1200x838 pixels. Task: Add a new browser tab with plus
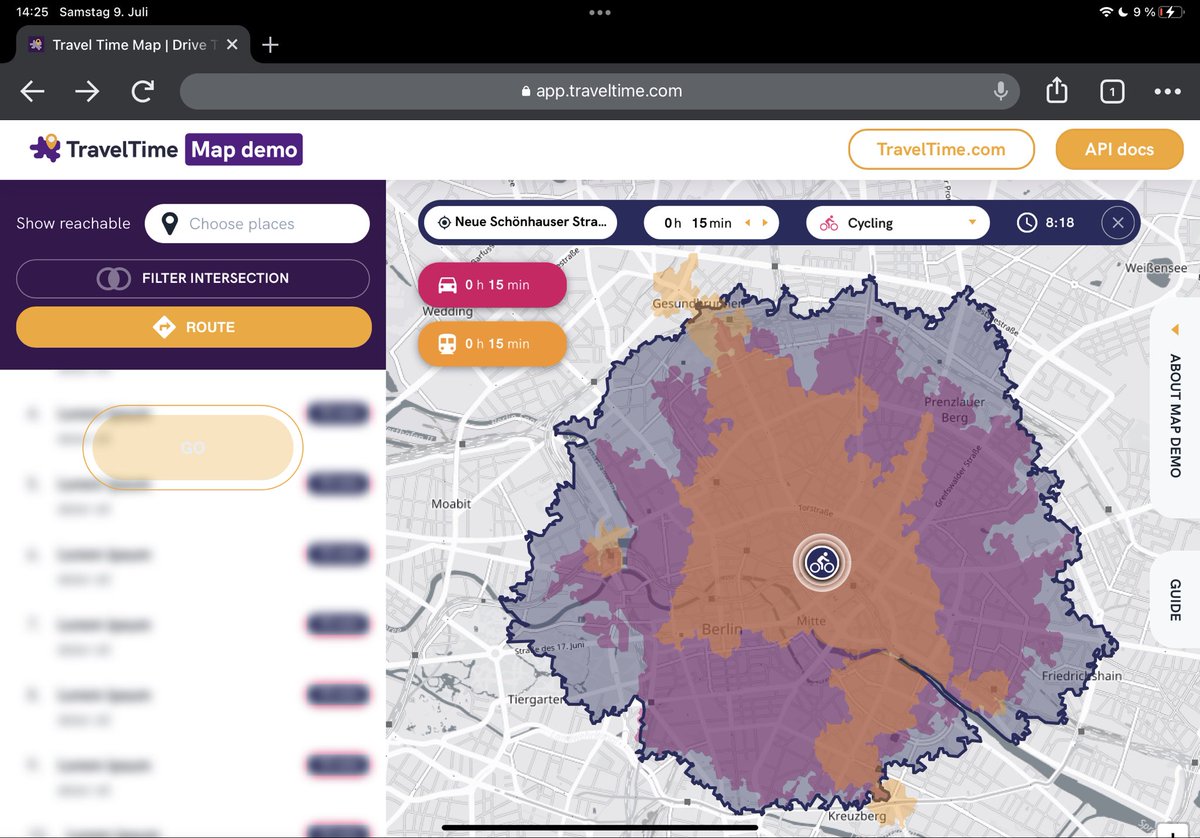[x=270, y=45]
